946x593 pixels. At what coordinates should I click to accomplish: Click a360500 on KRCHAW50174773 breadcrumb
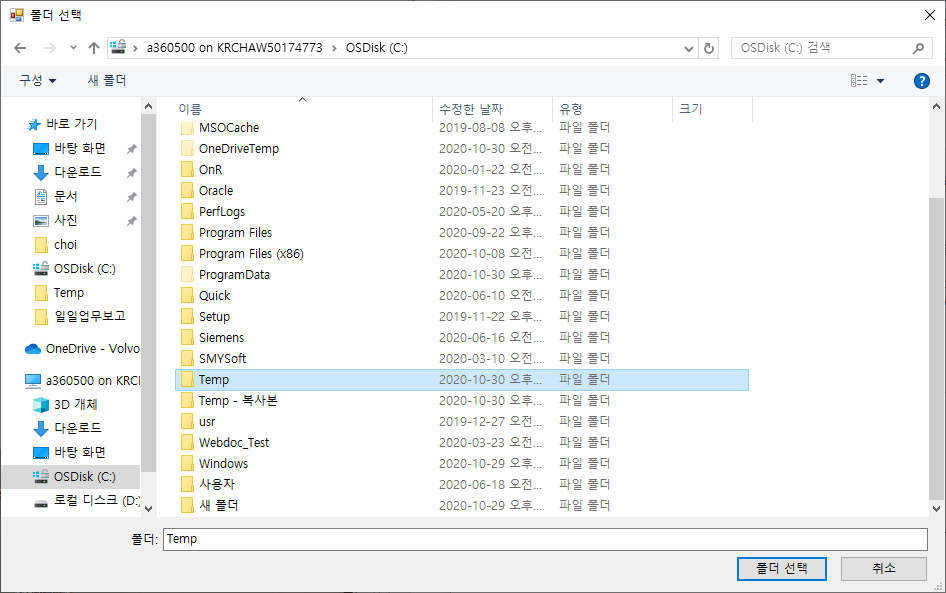pyautogui.click(x=235, y=48)
